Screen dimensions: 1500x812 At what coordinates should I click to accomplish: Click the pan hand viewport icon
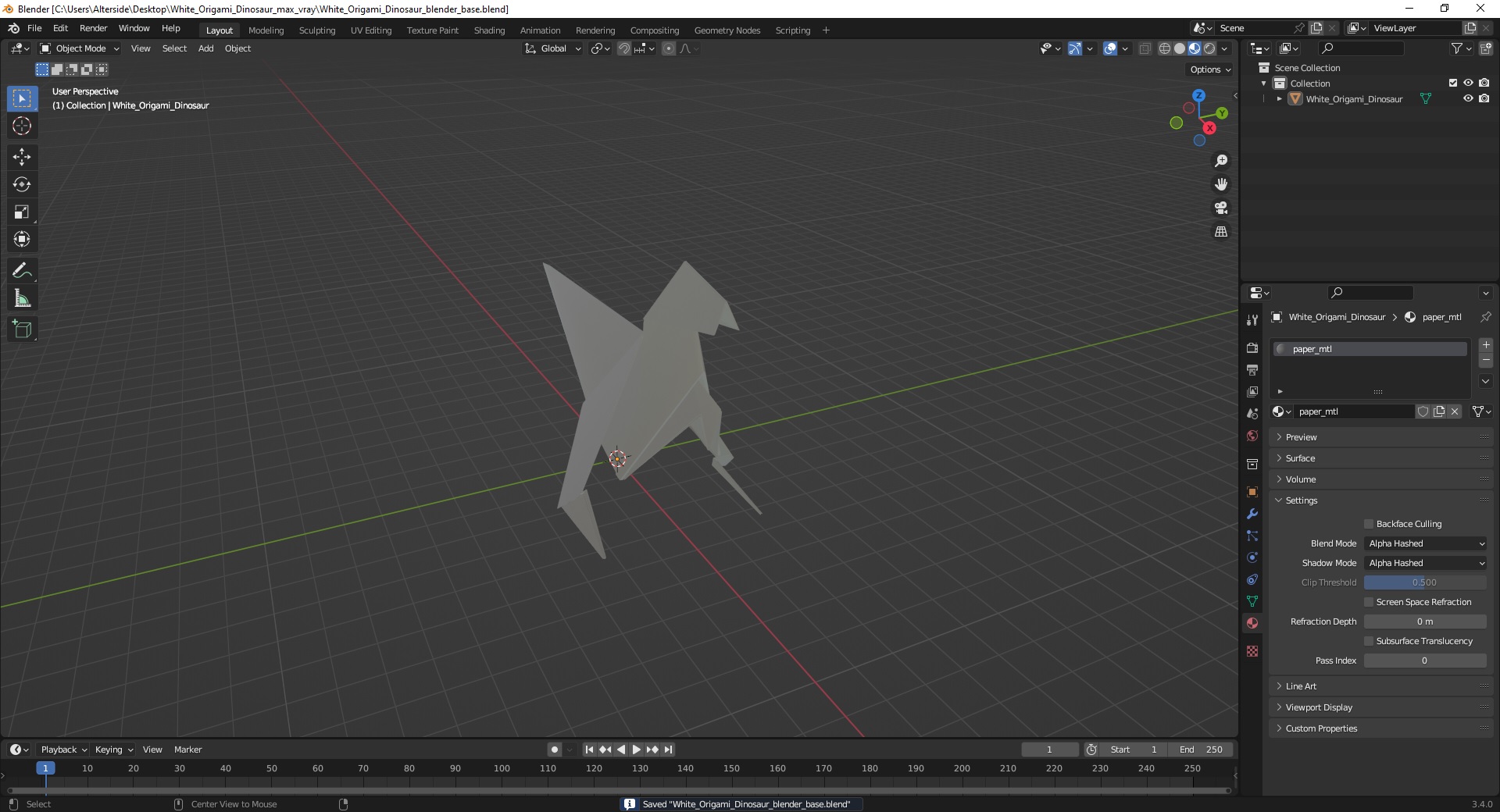click(1221, 184)
